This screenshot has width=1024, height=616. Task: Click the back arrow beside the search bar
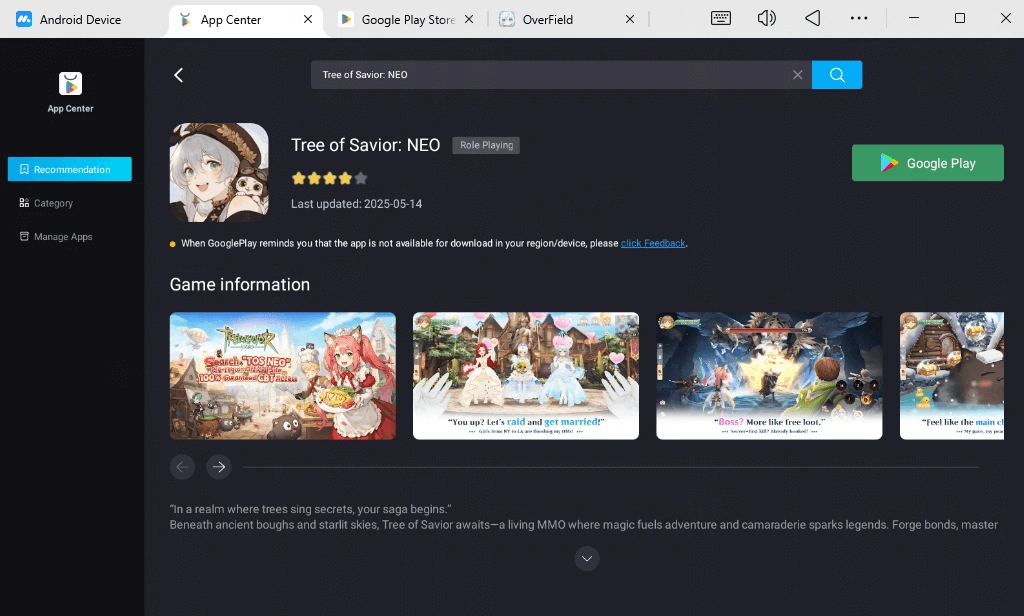178,74
